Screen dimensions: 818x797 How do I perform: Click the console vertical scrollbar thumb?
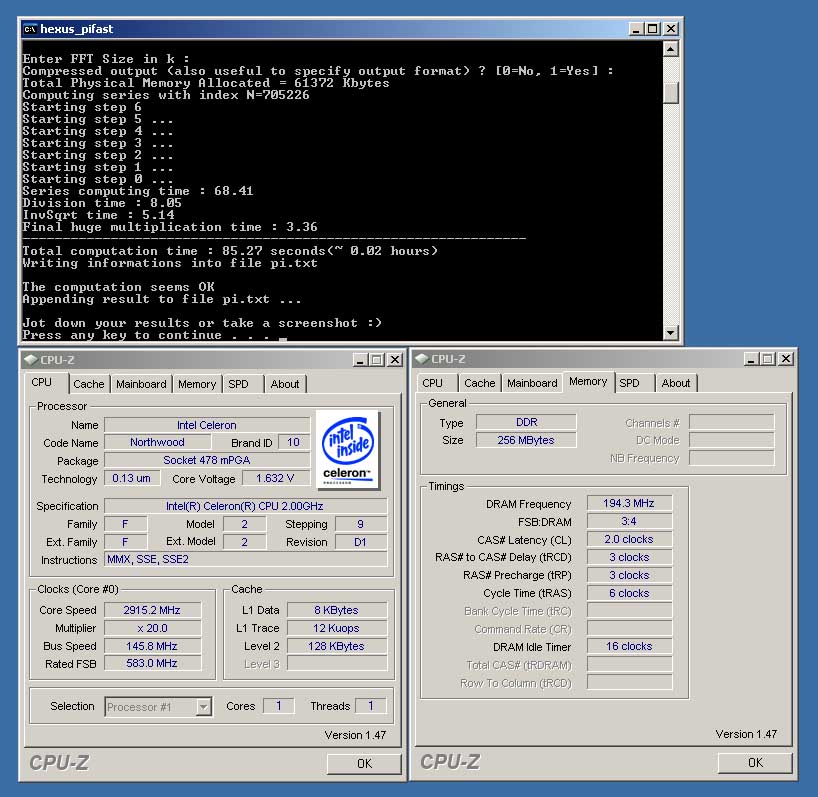pos(671,93)
